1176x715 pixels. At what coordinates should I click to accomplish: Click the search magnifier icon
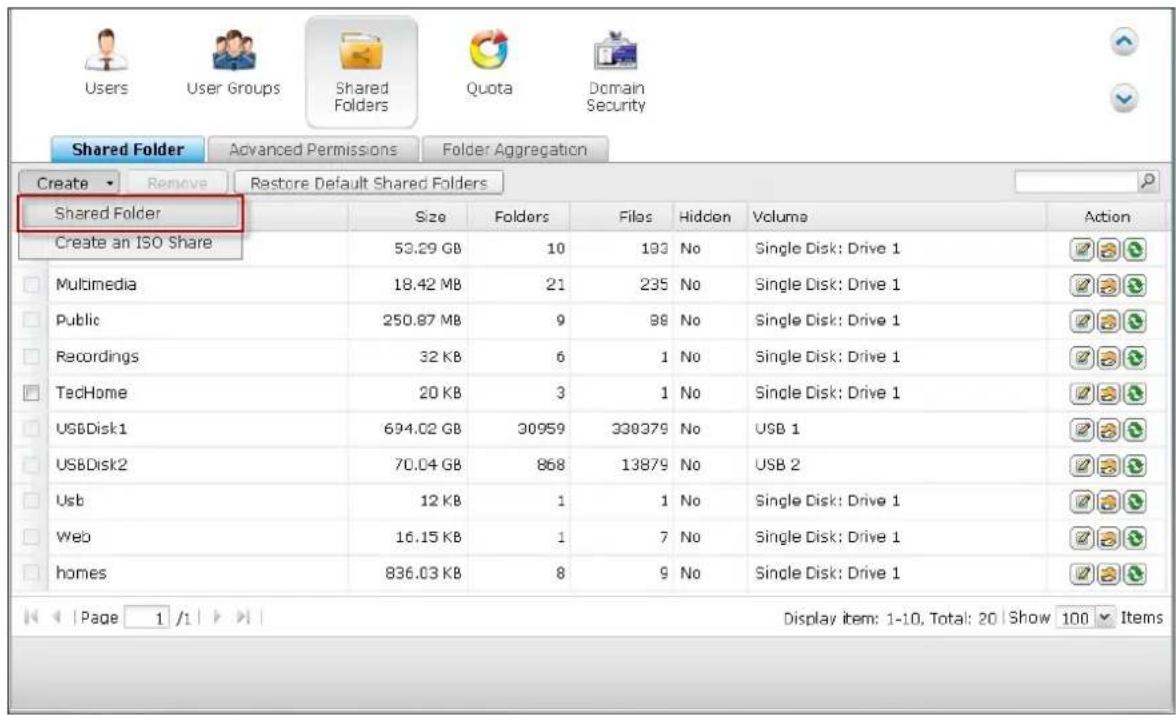tap(1148, 181)
